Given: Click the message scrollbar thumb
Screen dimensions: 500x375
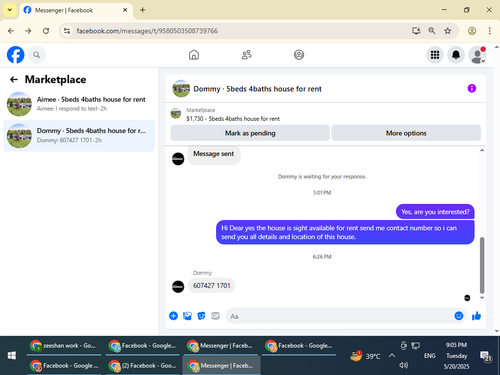Looking at the screenshot, I should coord(482,265).
